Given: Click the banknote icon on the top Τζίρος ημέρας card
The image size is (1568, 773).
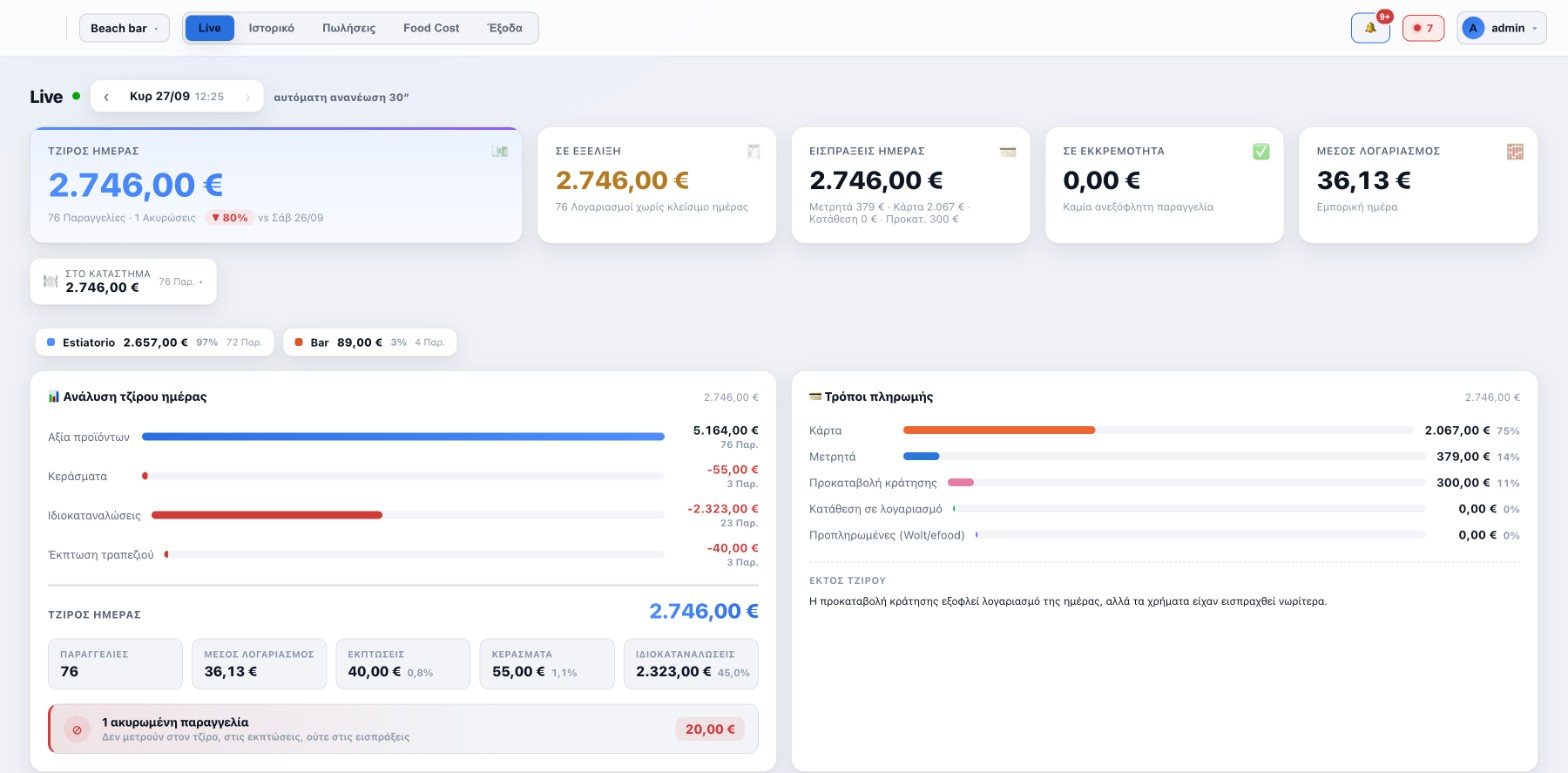Looking at the screenshot, I should tap(500, 151).
